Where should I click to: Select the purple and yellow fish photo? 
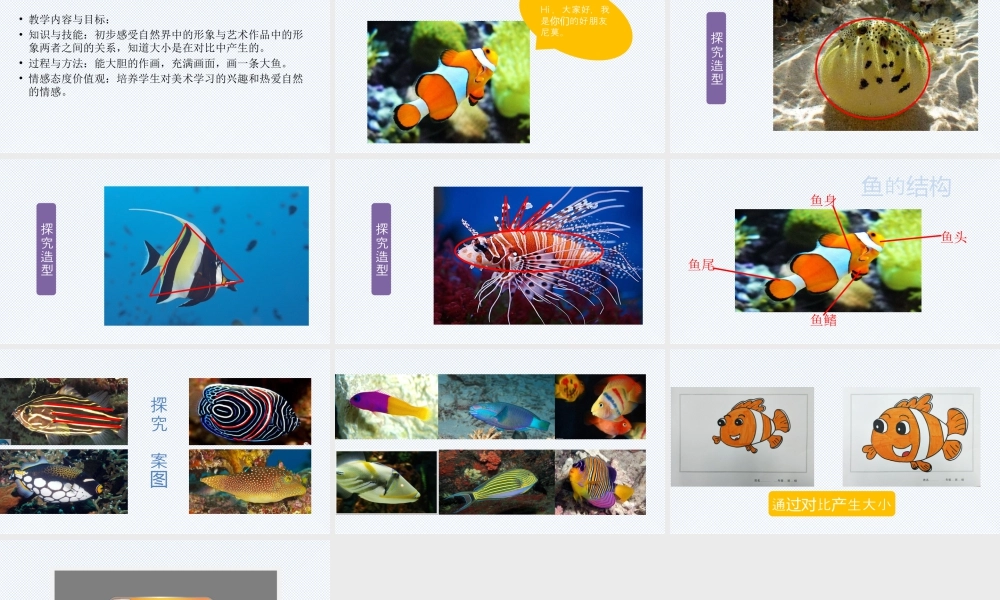[386, 406]
